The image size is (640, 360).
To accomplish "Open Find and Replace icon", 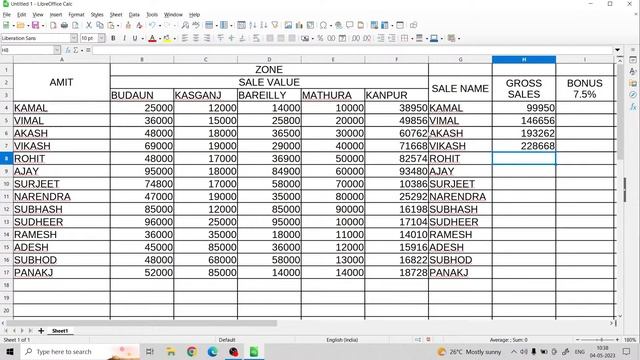I will pyautogui.click(x=185, y=25).
